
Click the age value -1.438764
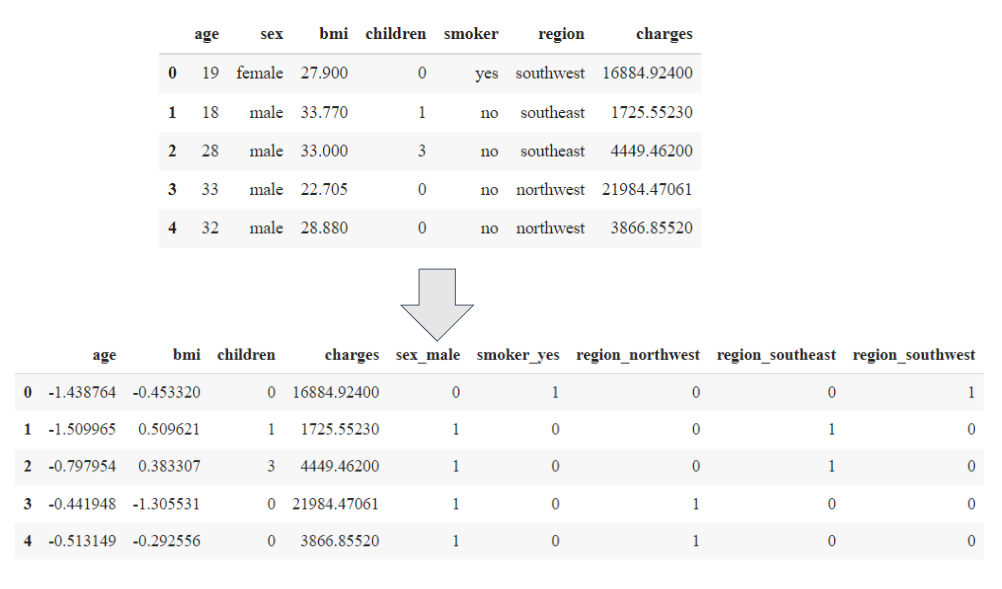(82, 392)
